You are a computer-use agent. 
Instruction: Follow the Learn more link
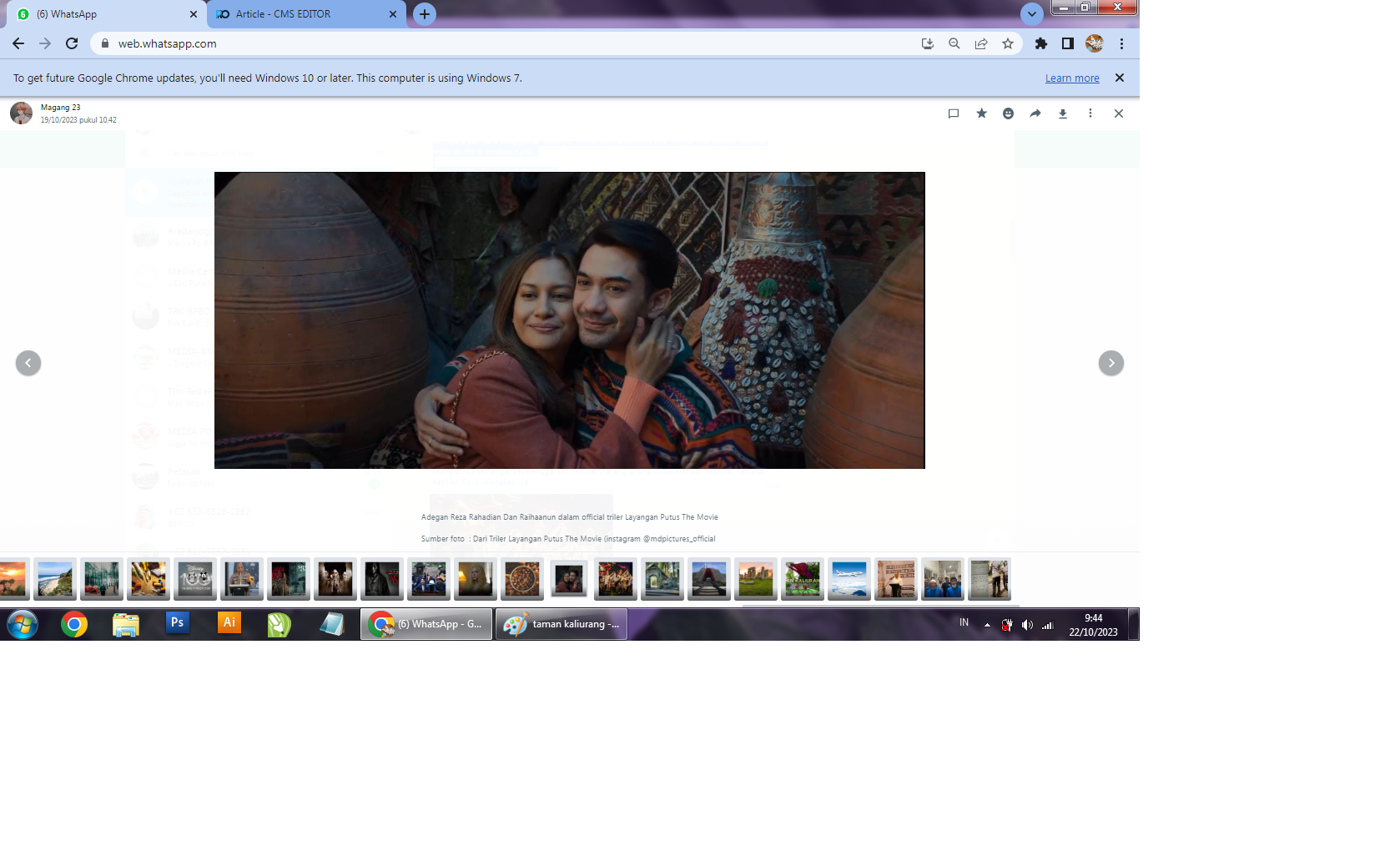[x=1072, y=78]
